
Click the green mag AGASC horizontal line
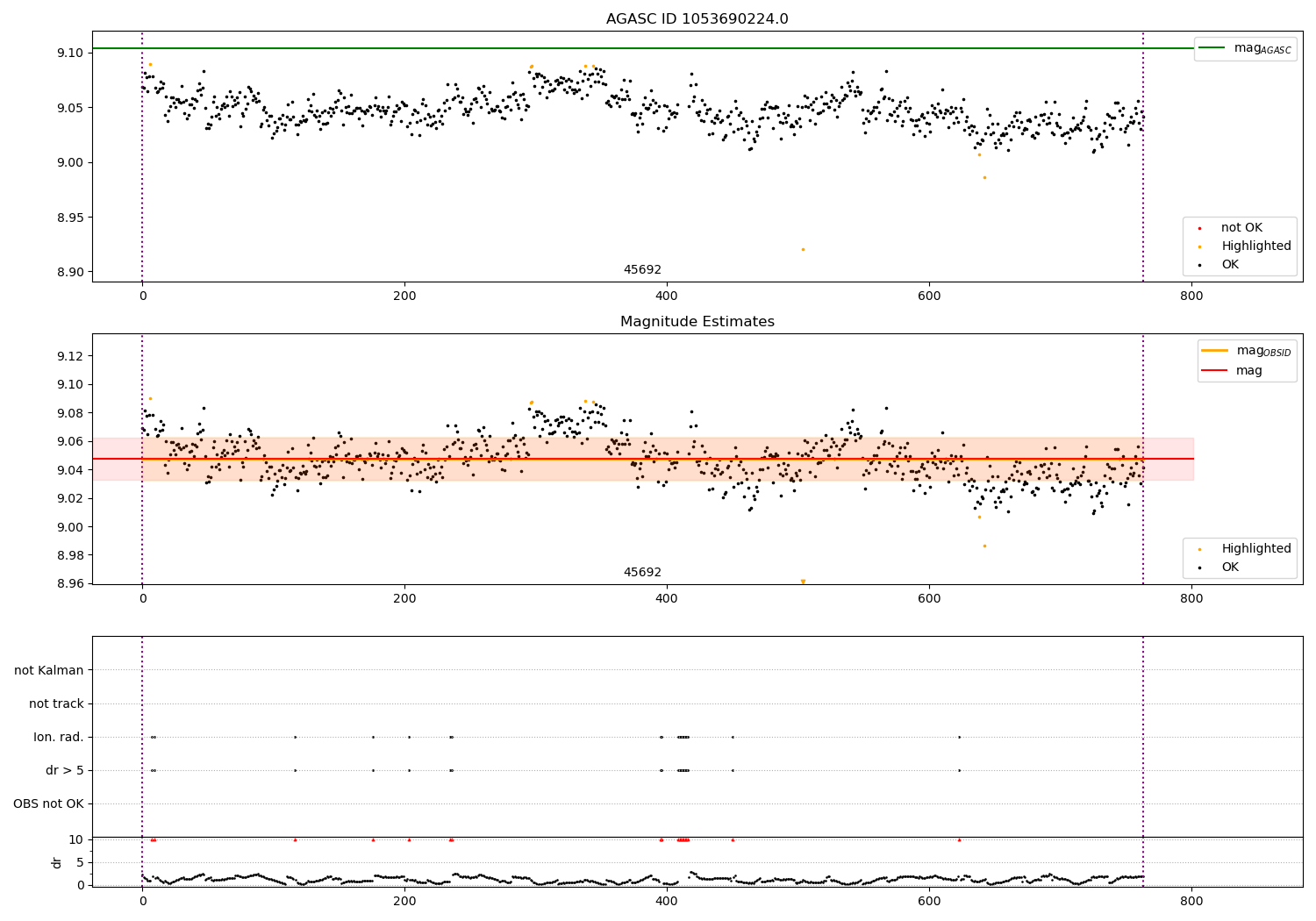(x=642, y=48)
